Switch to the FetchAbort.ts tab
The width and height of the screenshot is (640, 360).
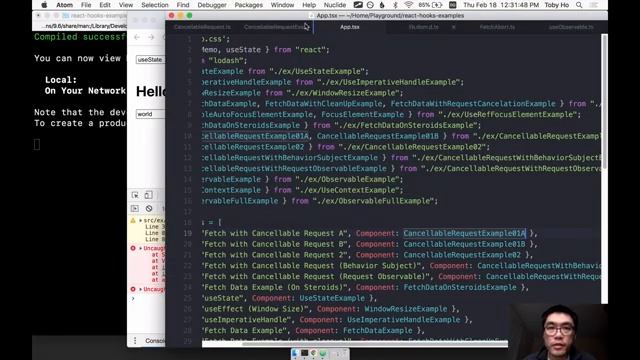point(497,27)
